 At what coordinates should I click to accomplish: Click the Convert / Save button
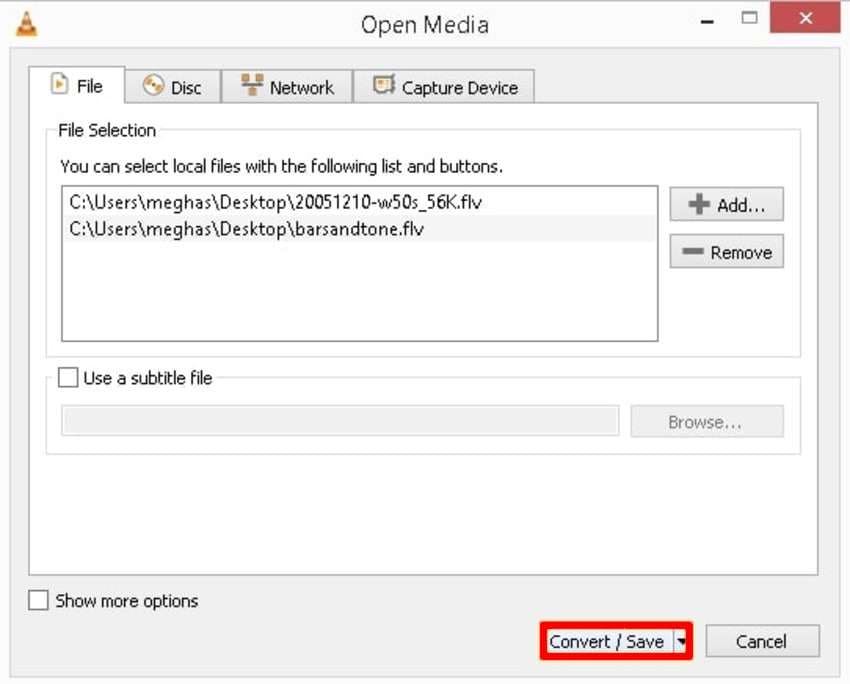[607, 642]
